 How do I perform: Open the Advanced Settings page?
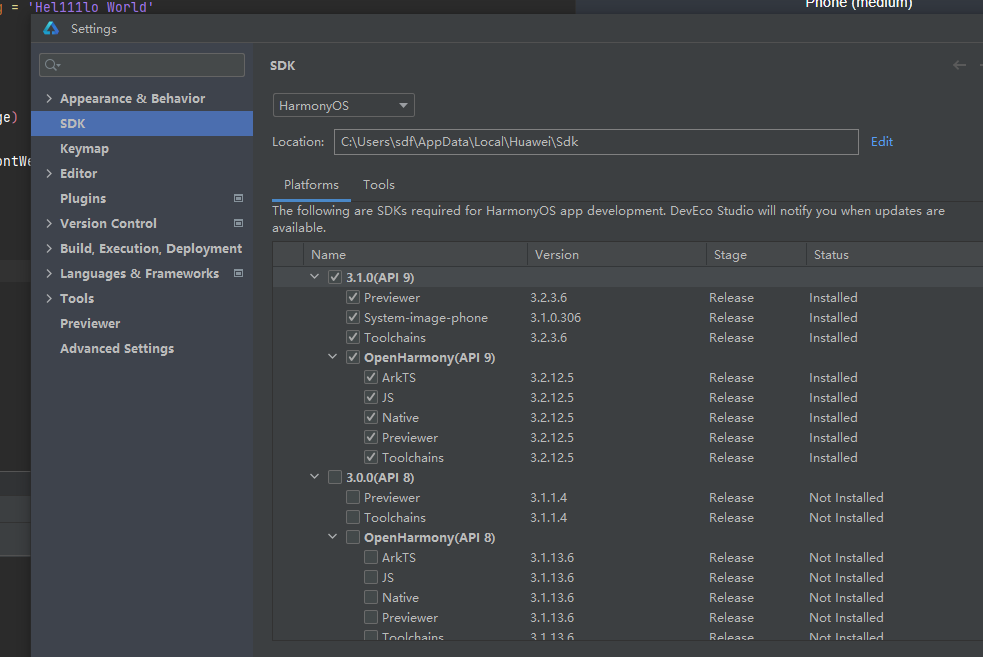click(117, 349)
